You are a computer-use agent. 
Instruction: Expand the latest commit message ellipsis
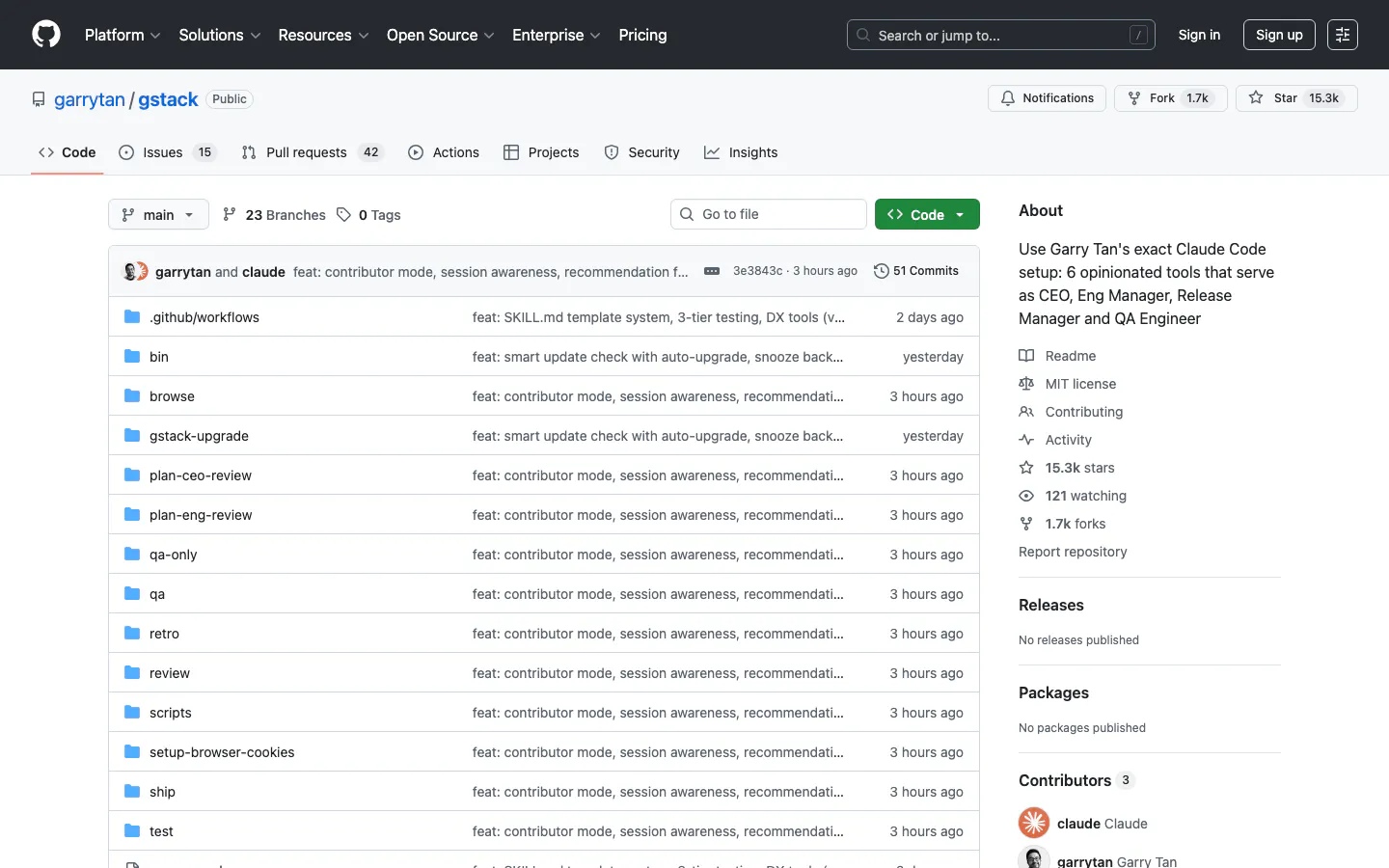tap(712, 271)
